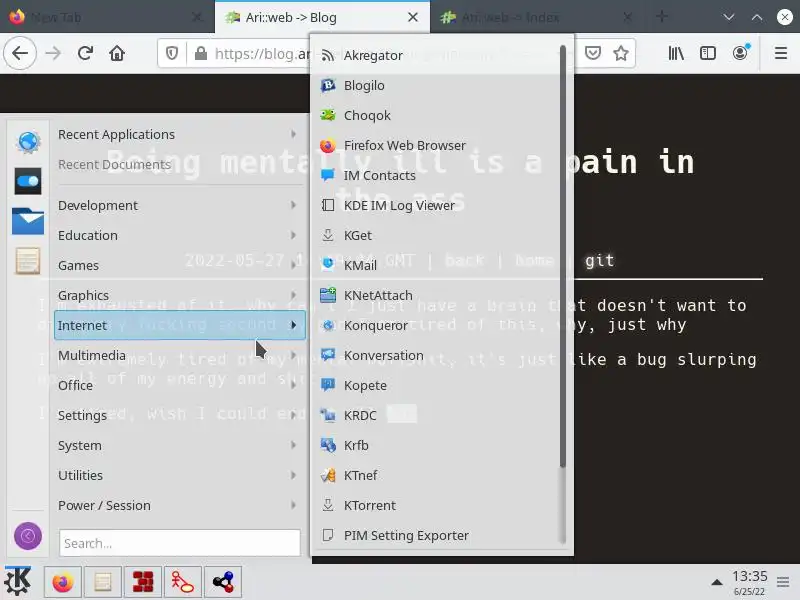Viewport: 800px width, 600px height.
Task: Expand Power / Session submenu
Action: coord(180,506)
